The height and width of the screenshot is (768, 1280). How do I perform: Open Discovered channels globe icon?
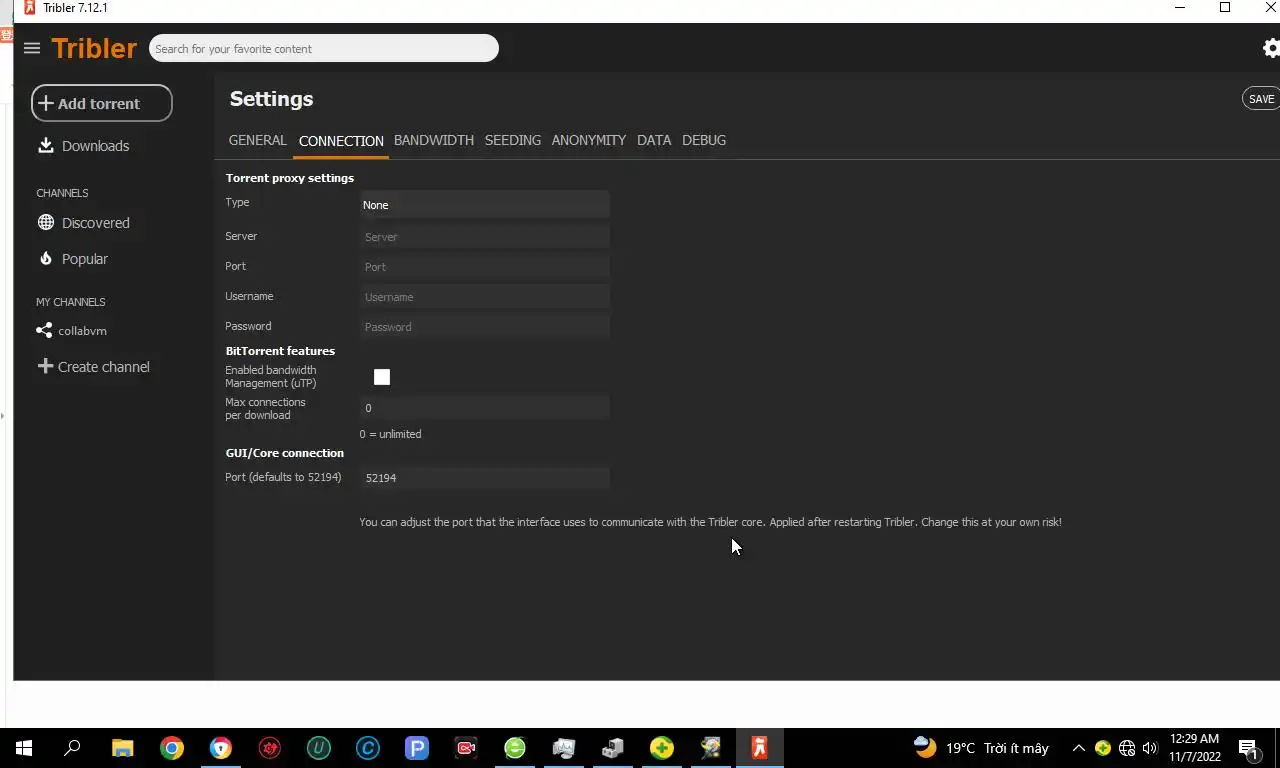[45, 222]
